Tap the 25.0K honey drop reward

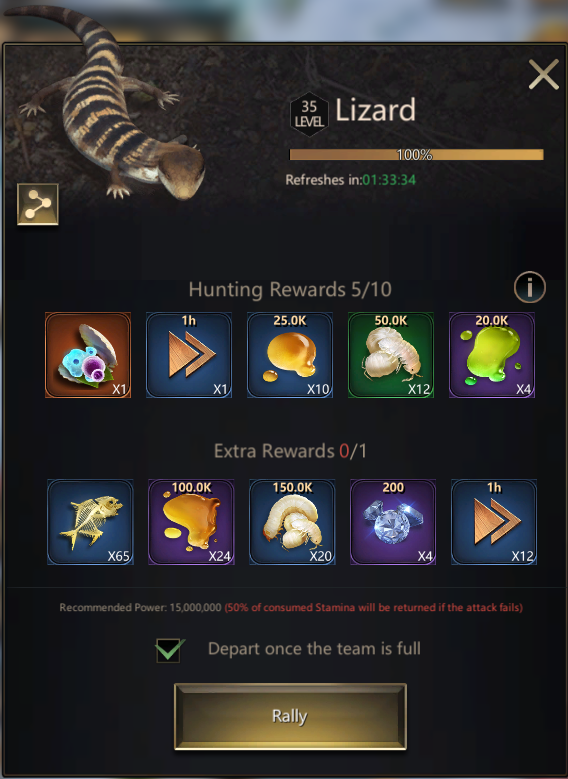[x=290, y=355]
